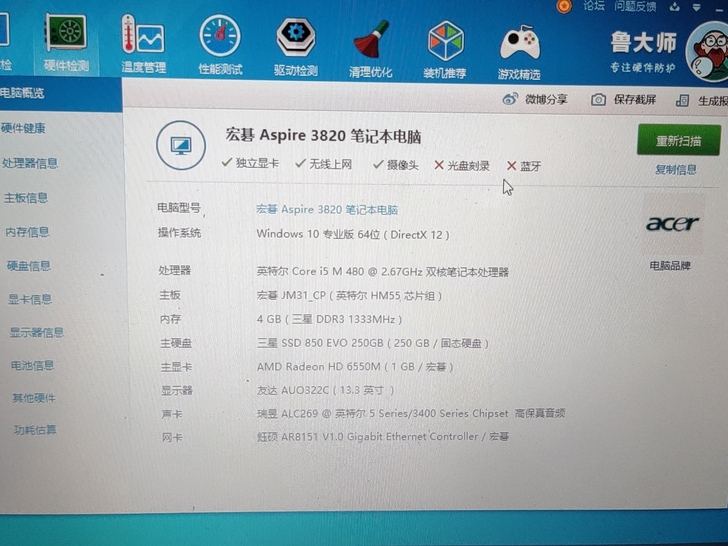The height and width of the screenshot is (546, 728).
Task: Select 硬盘信息 in the sidebar
Action: pos(29,266)
